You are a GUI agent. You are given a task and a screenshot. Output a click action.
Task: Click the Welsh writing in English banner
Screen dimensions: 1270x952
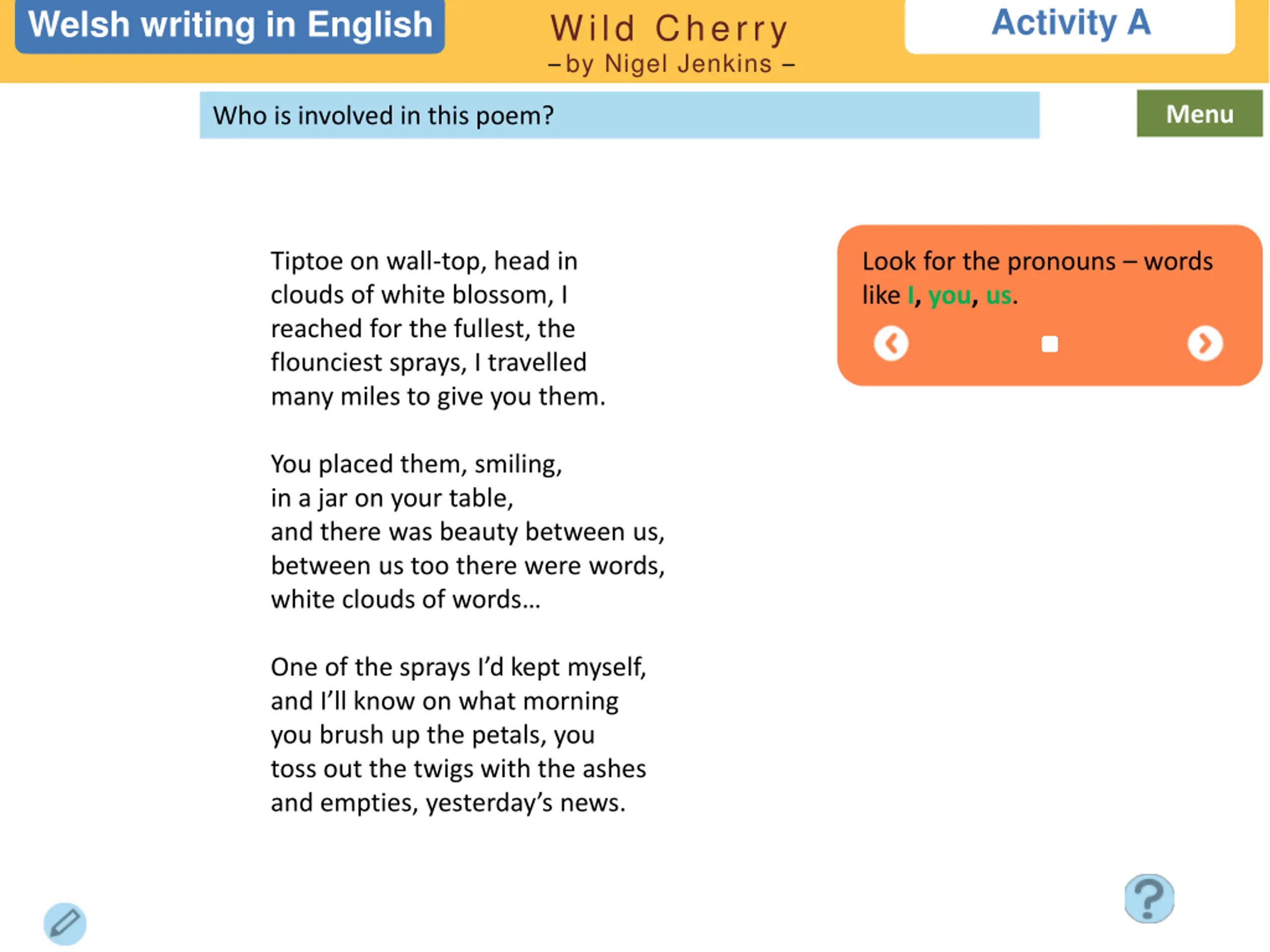(230, 25)
